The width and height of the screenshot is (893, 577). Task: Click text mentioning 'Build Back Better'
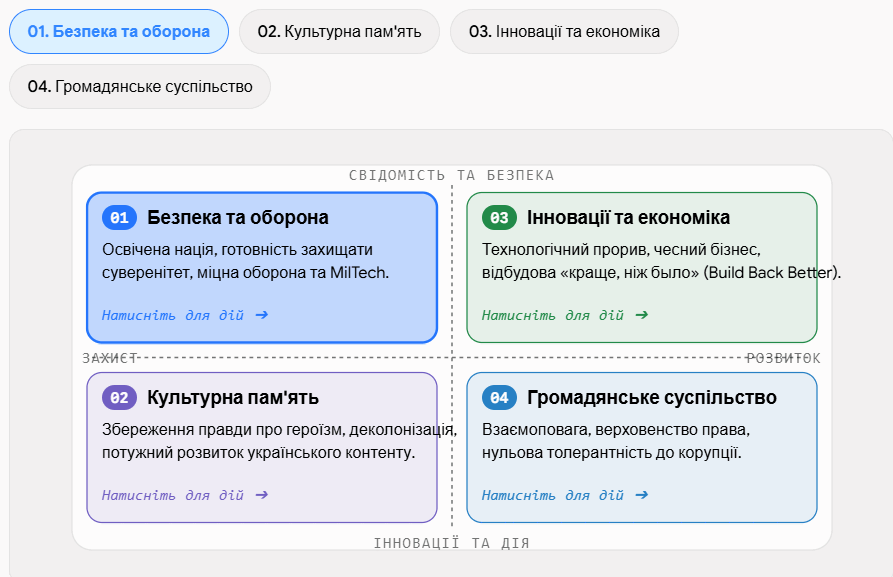(661, 273)
